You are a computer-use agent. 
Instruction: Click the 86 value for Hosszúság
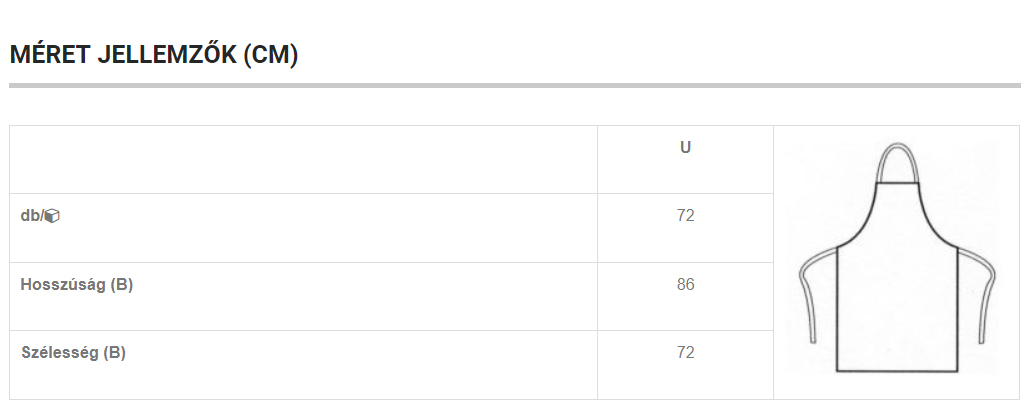685,285
